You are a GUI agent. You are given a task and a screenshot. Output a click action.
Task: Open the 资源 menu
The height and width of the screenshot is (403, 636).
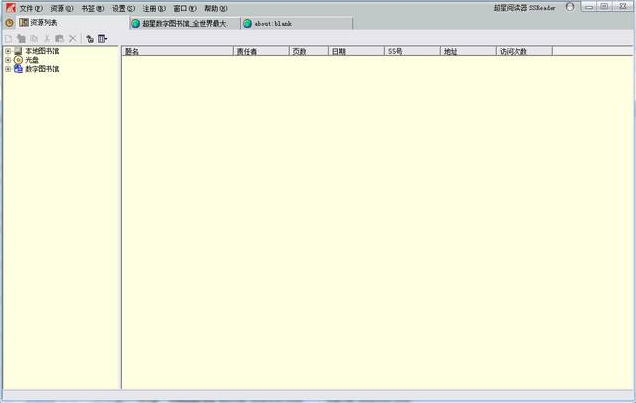pyautogui.click(x=62, y=8)
